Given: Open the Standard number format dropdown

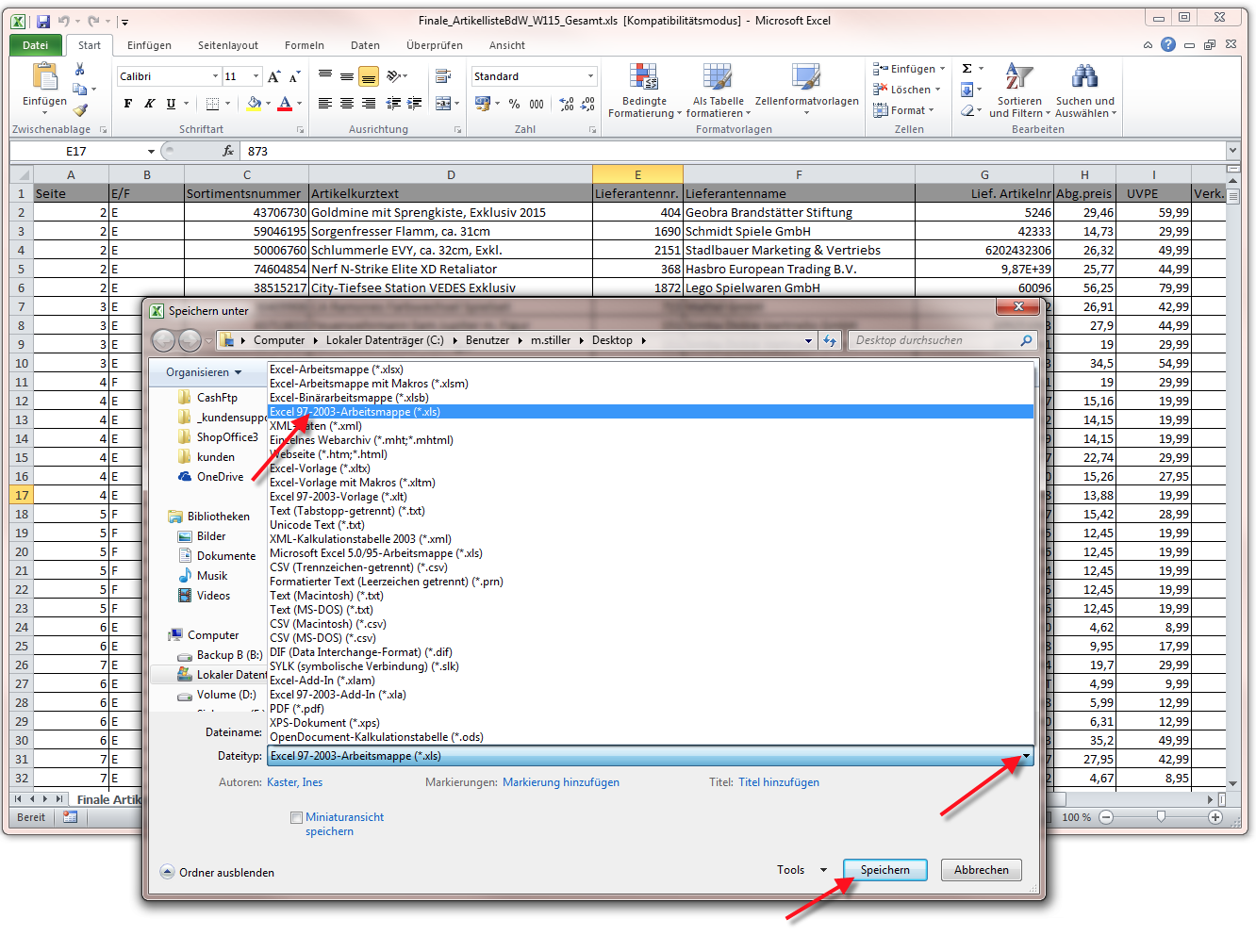Looking at the screenshot, I should pyautogui.click(x=590, y=76).
